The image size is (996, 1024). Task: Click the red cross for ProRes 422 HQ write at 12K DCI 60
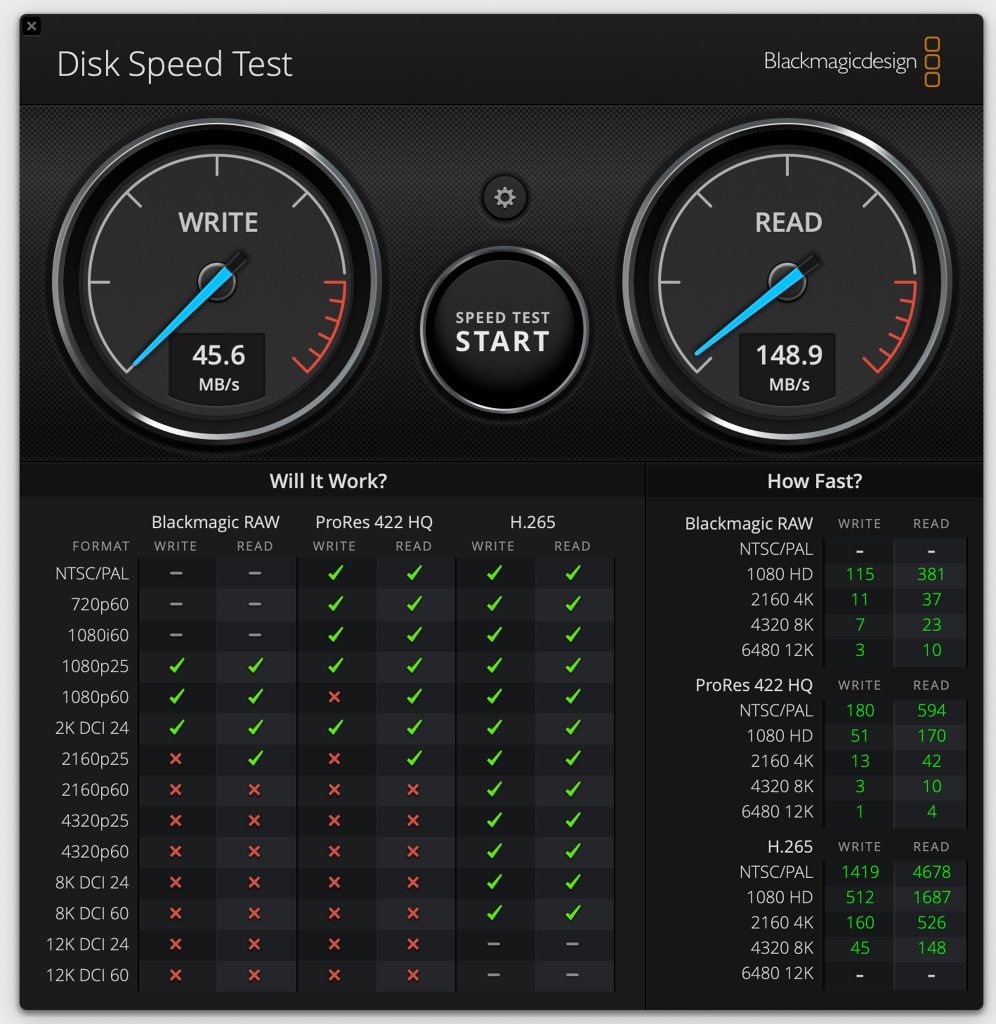(334, 975)
